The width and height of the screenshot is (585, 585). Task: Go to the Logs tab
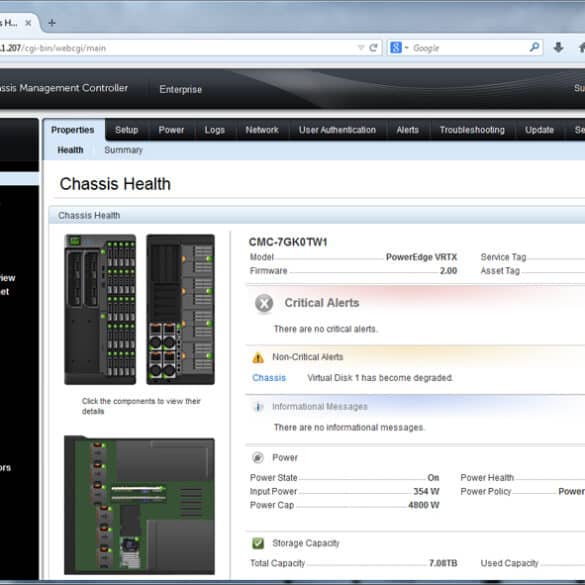click(215, 130)
